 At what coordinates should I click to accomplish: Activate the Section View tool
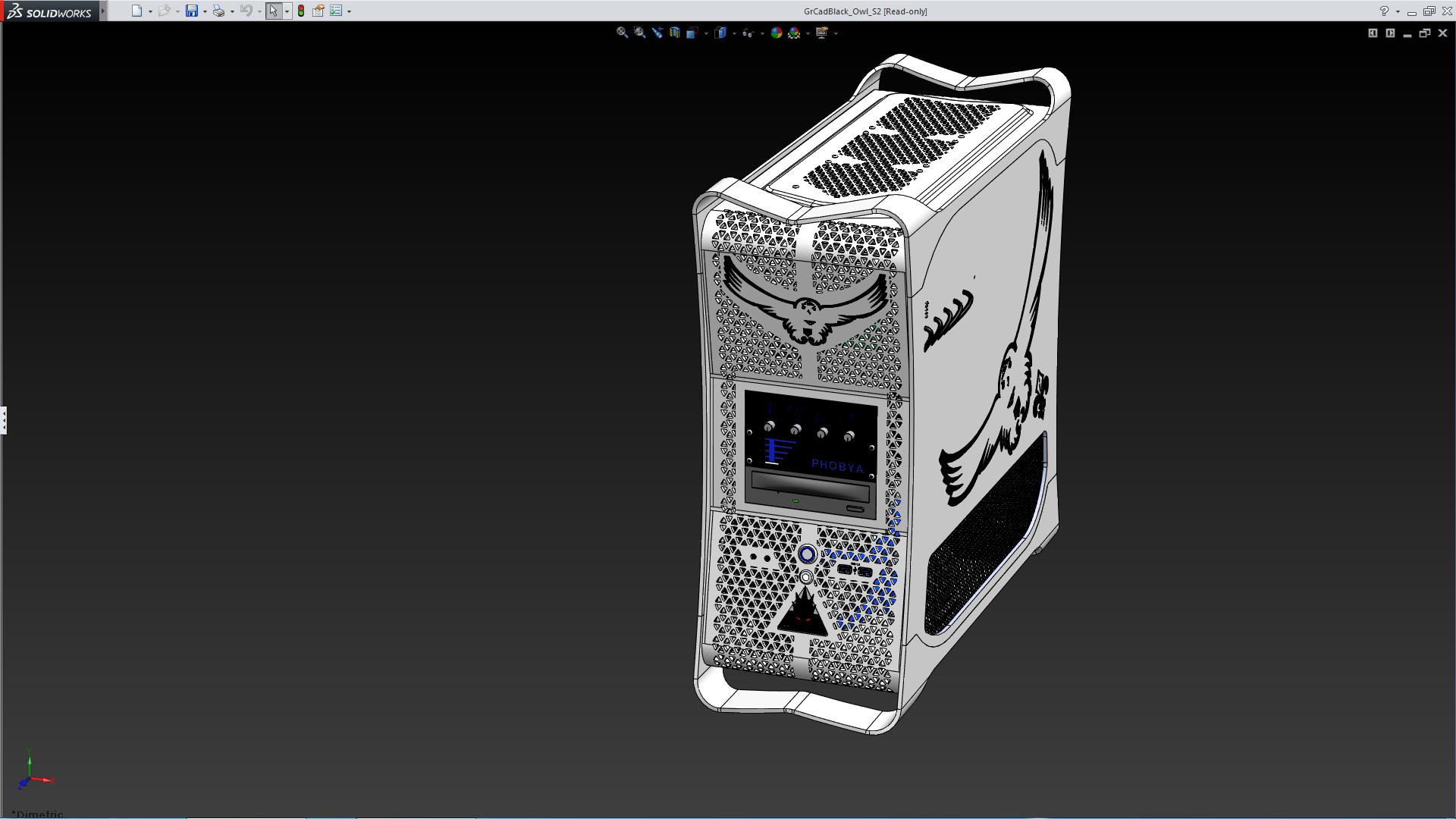(x=674, y=33)
